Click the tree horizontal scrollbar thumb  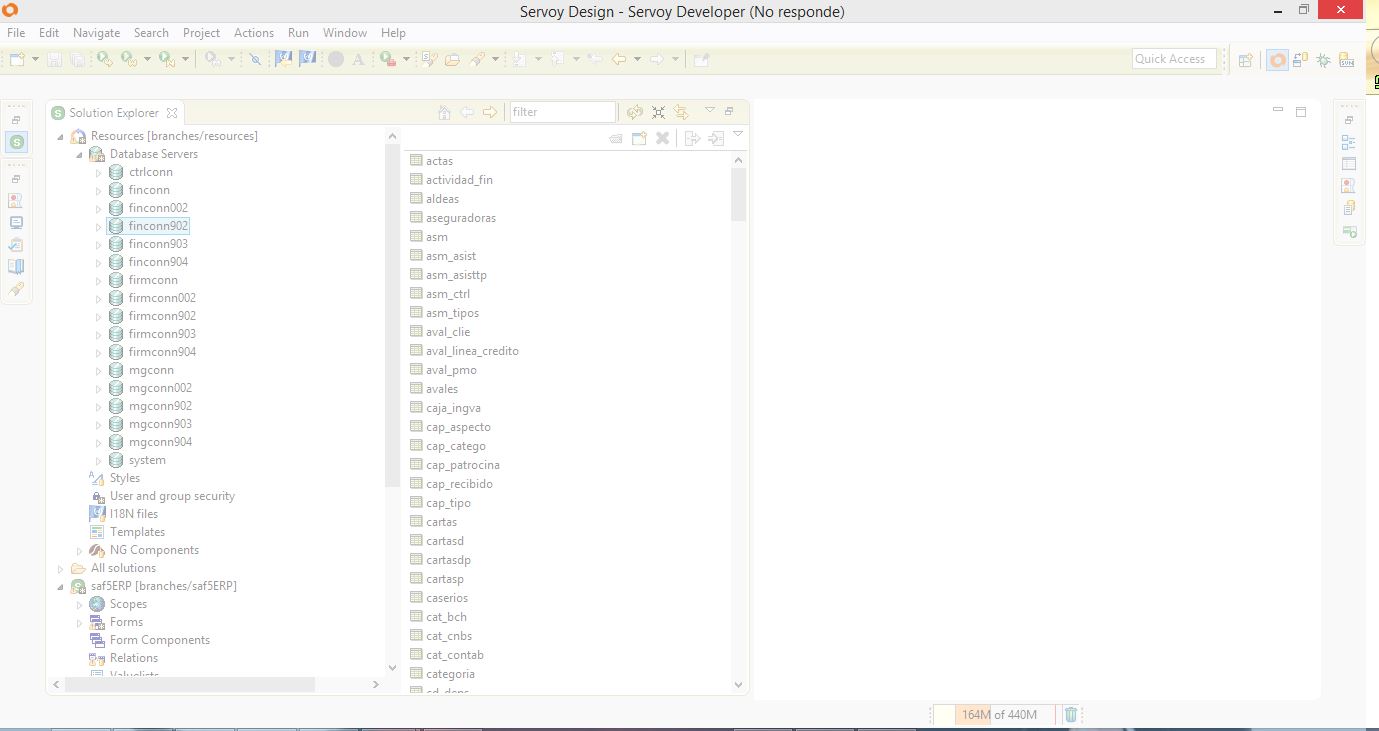point(190,685)
